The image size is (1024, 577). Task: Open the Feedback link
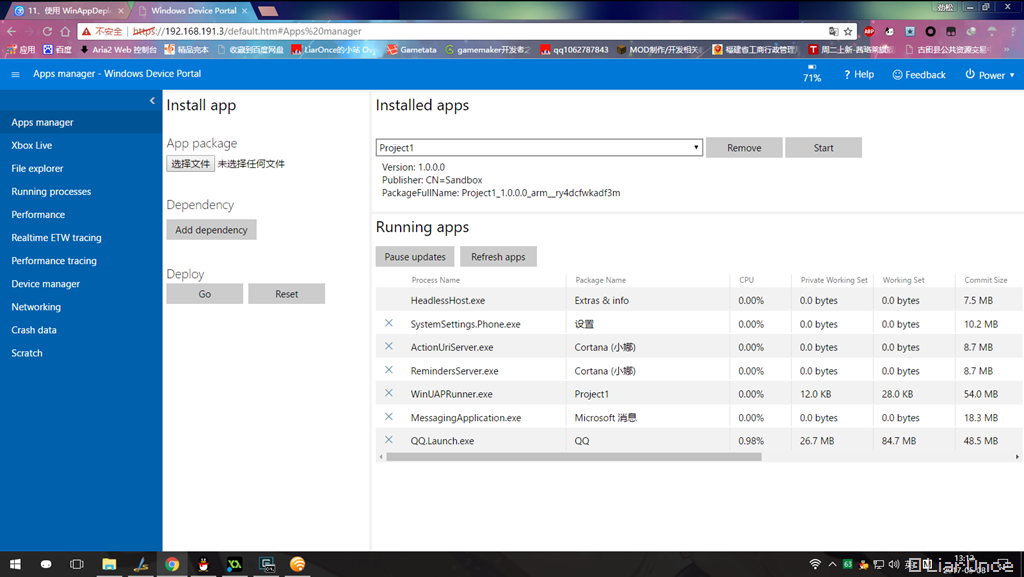click(919, 74)
